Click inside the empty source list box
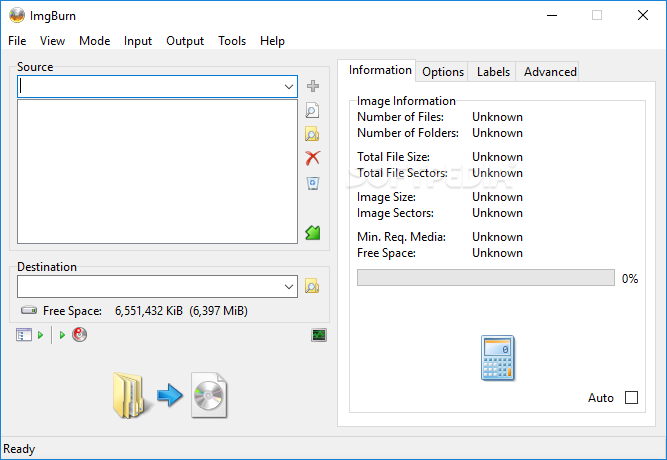 [157, 171]
